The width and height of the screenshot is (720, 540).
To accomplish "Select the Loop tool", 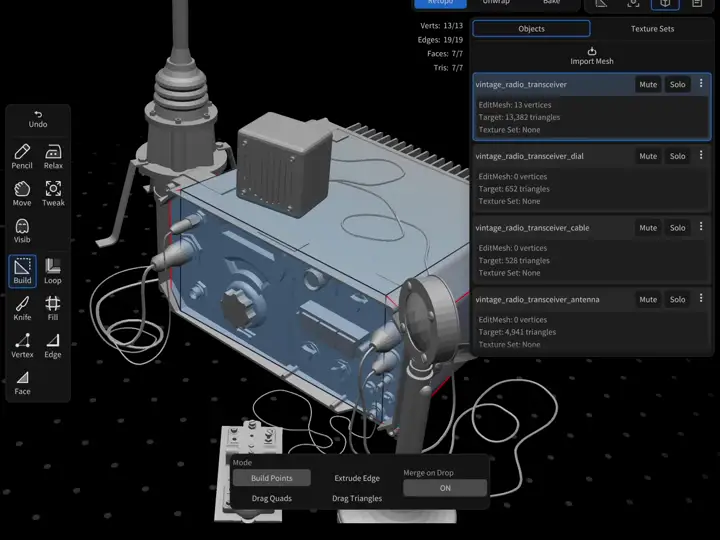I will coord(53,271).
